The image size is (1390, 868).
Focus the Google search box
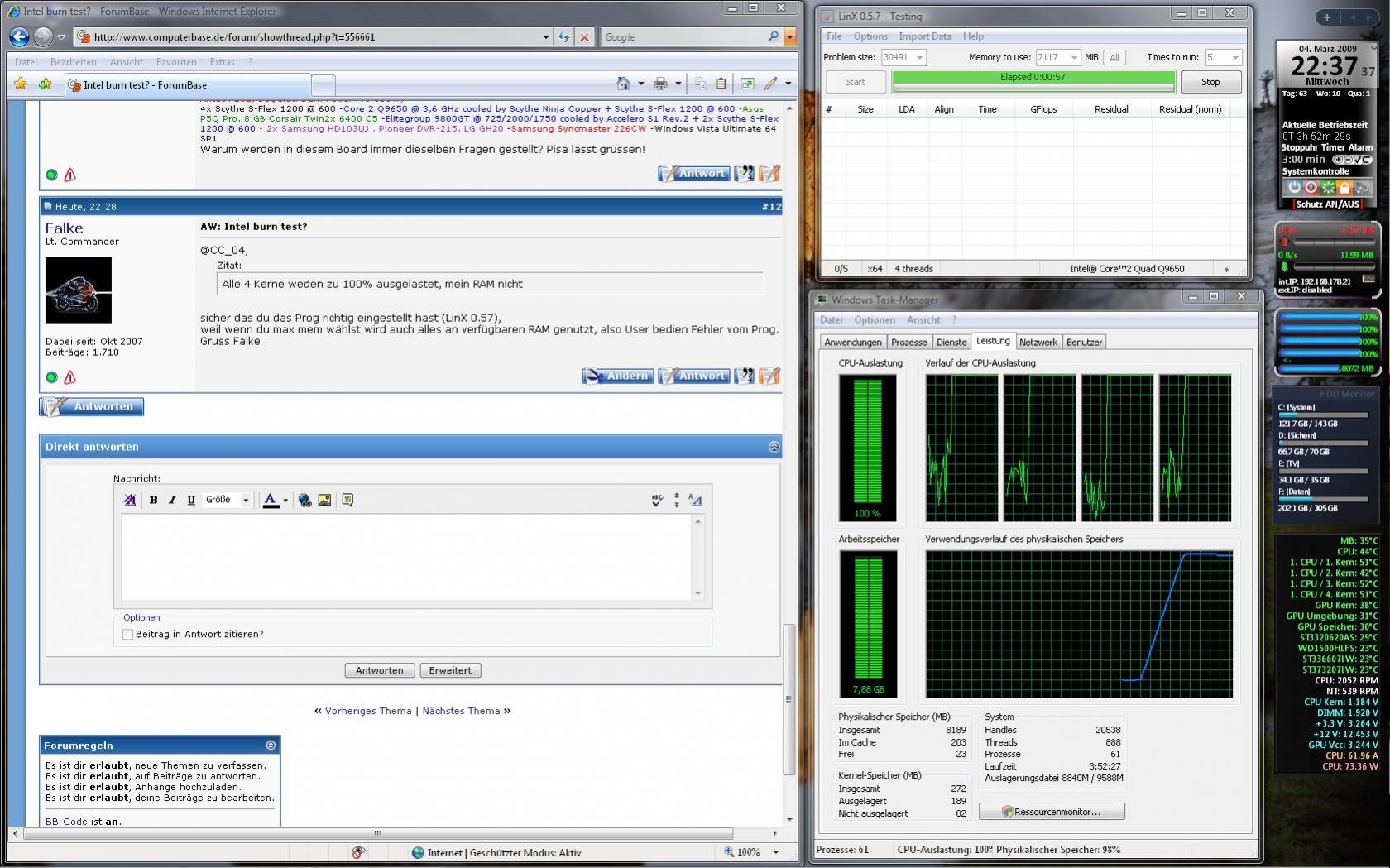pos(683,36)
